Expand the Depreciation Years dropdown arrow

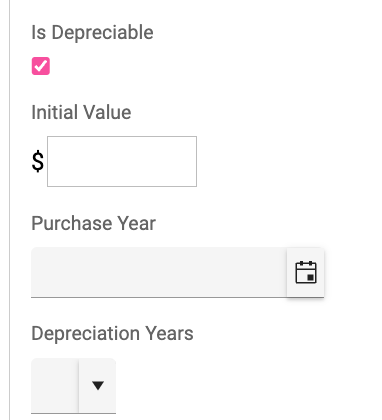[98, 386]
